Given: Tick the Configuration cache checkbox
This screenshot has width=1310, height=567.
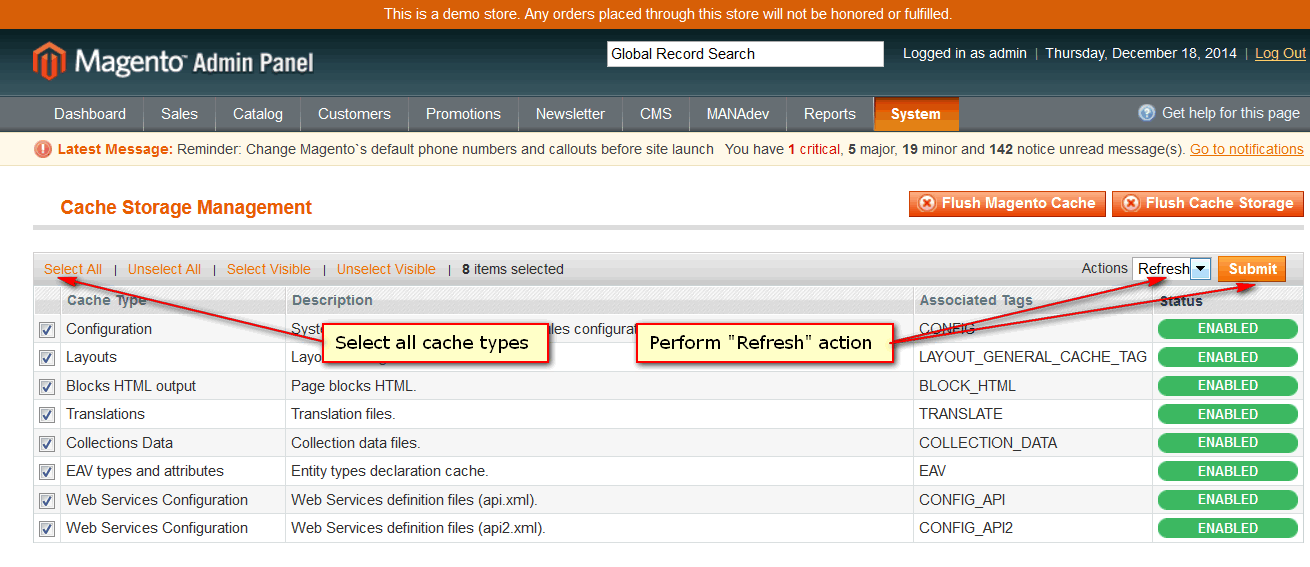Looking at the screenshot, I should pos(47,330).
